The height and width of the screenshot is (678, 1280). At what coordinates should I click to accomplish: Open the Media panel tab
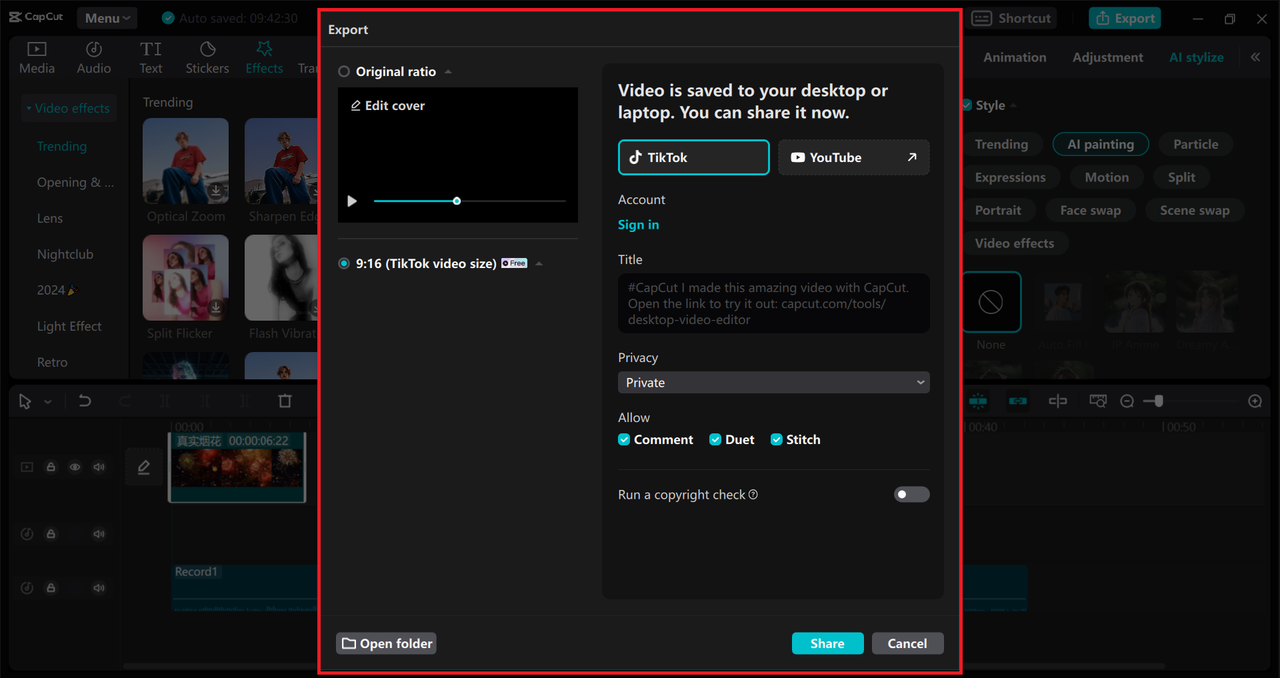coord(37,57)
